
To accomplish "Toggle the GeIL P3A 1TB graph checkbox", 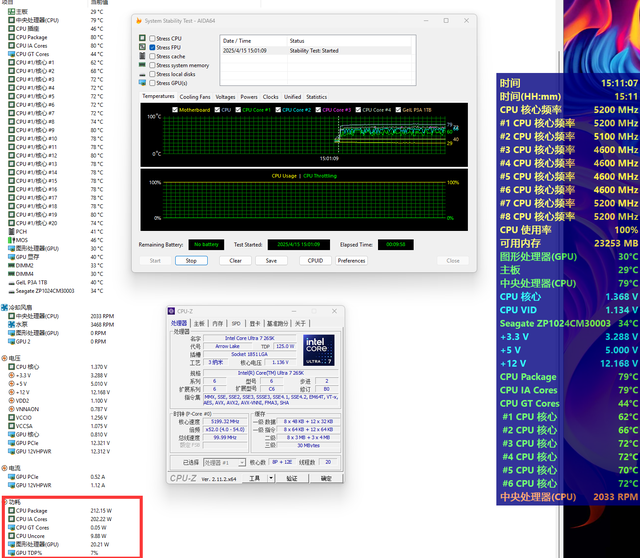I will [x=398, y=110].
